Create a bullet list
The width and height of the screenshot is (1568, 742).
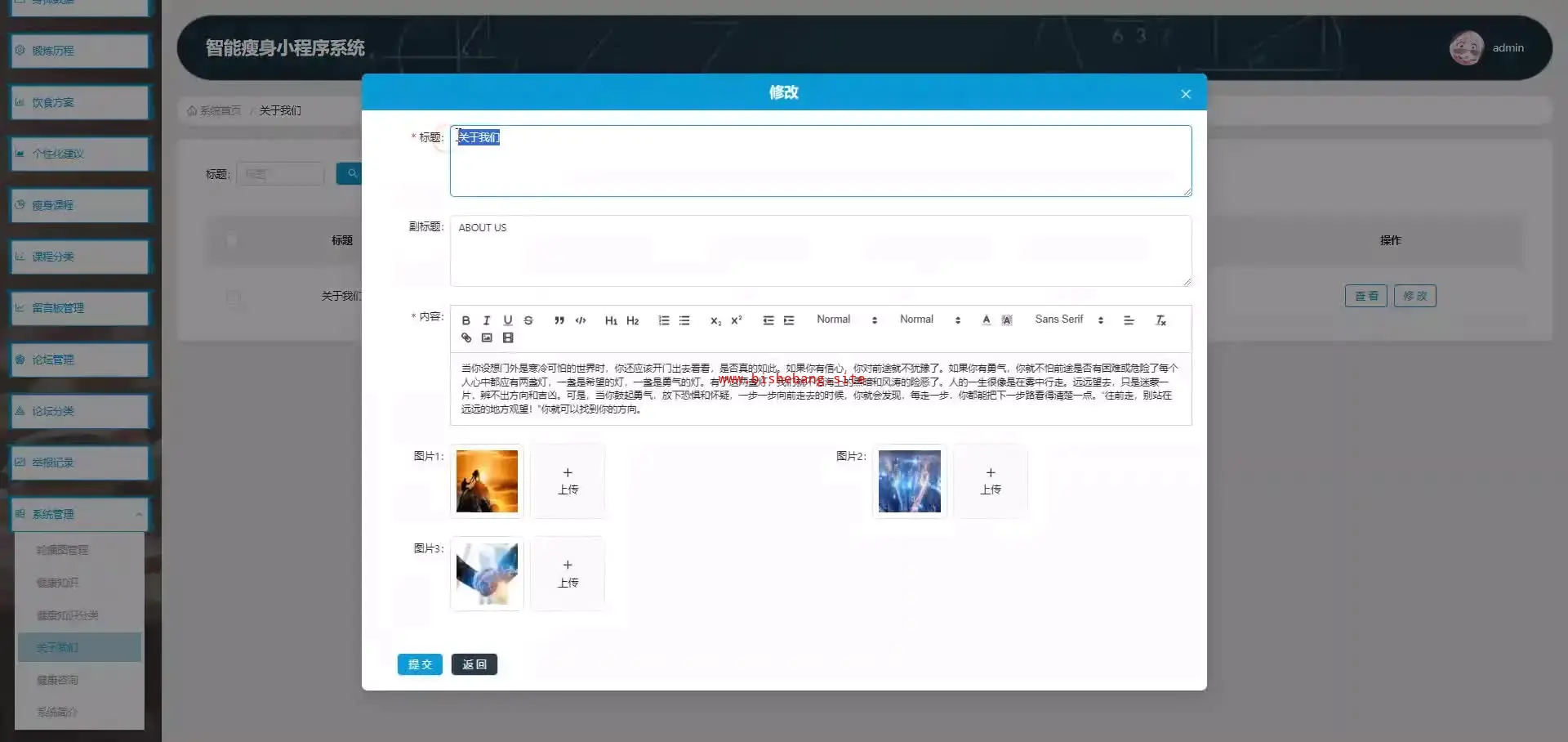click(684, 320)
